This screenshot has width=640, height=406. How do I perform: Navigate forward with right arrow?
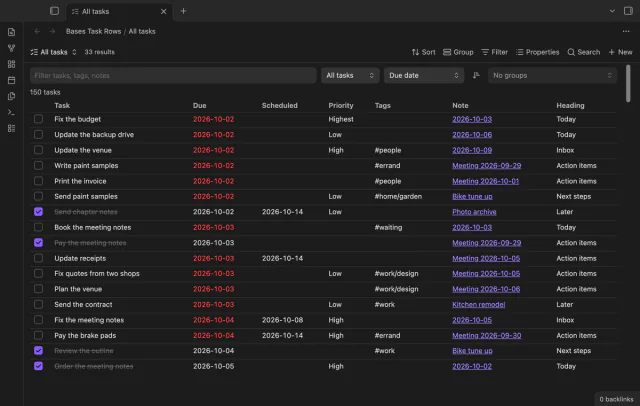coord(52,31)
